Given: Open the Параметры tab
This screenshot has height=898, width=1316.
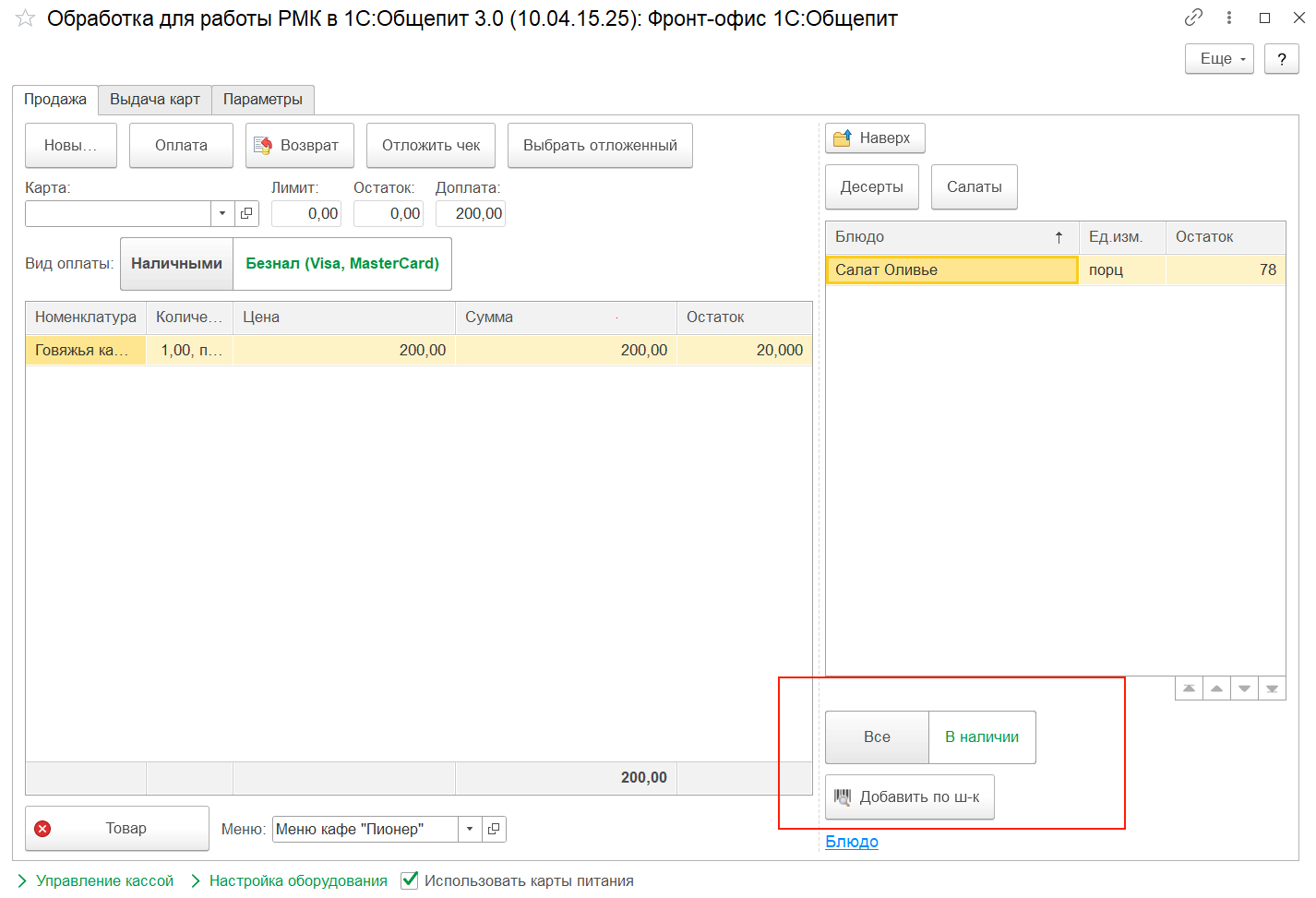Looking at the screenshot, I should (262, 100).
